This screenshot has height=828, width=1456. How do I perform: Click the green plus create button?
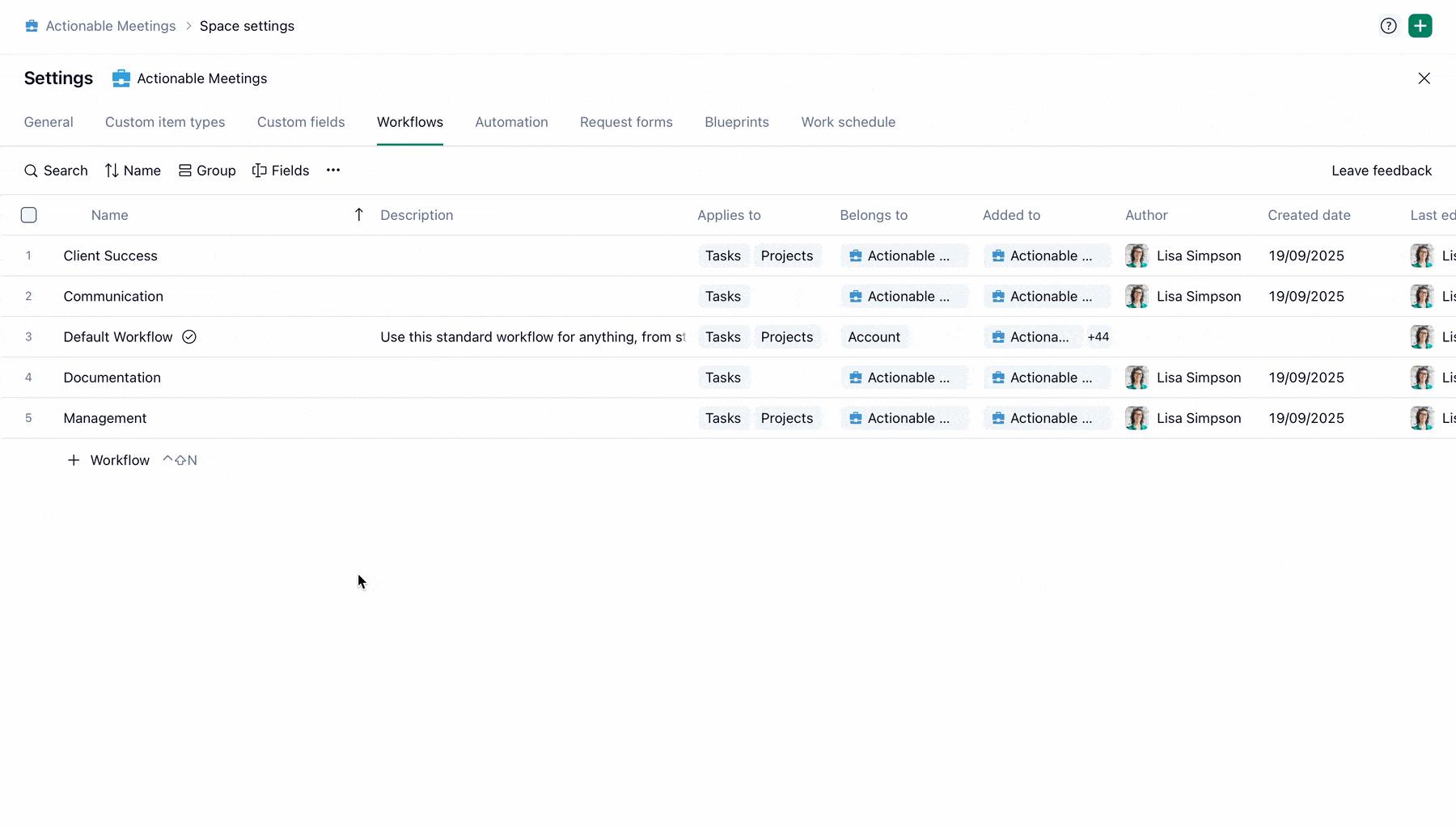(x=1420, y=26)
